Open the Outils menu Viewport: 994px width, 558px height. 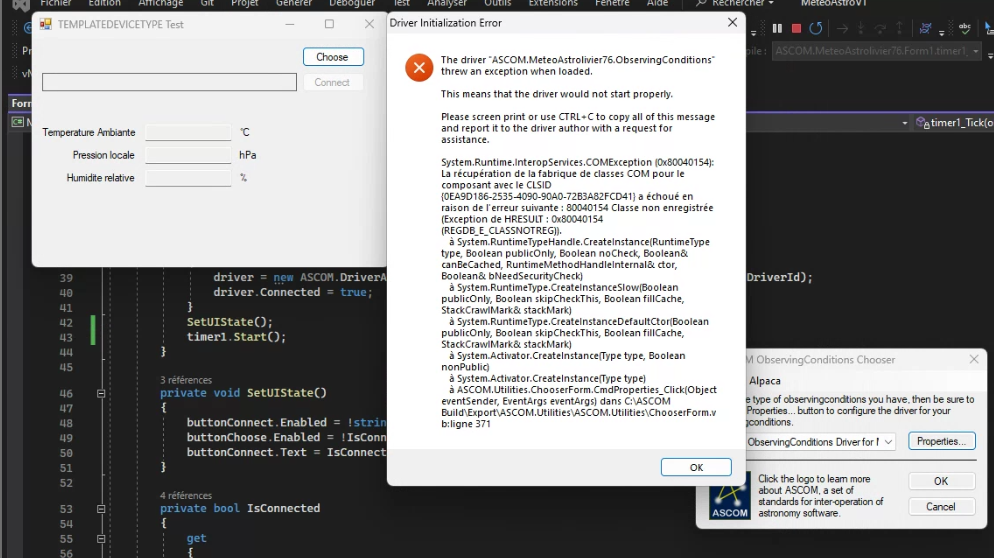click(x=498, y=3)
